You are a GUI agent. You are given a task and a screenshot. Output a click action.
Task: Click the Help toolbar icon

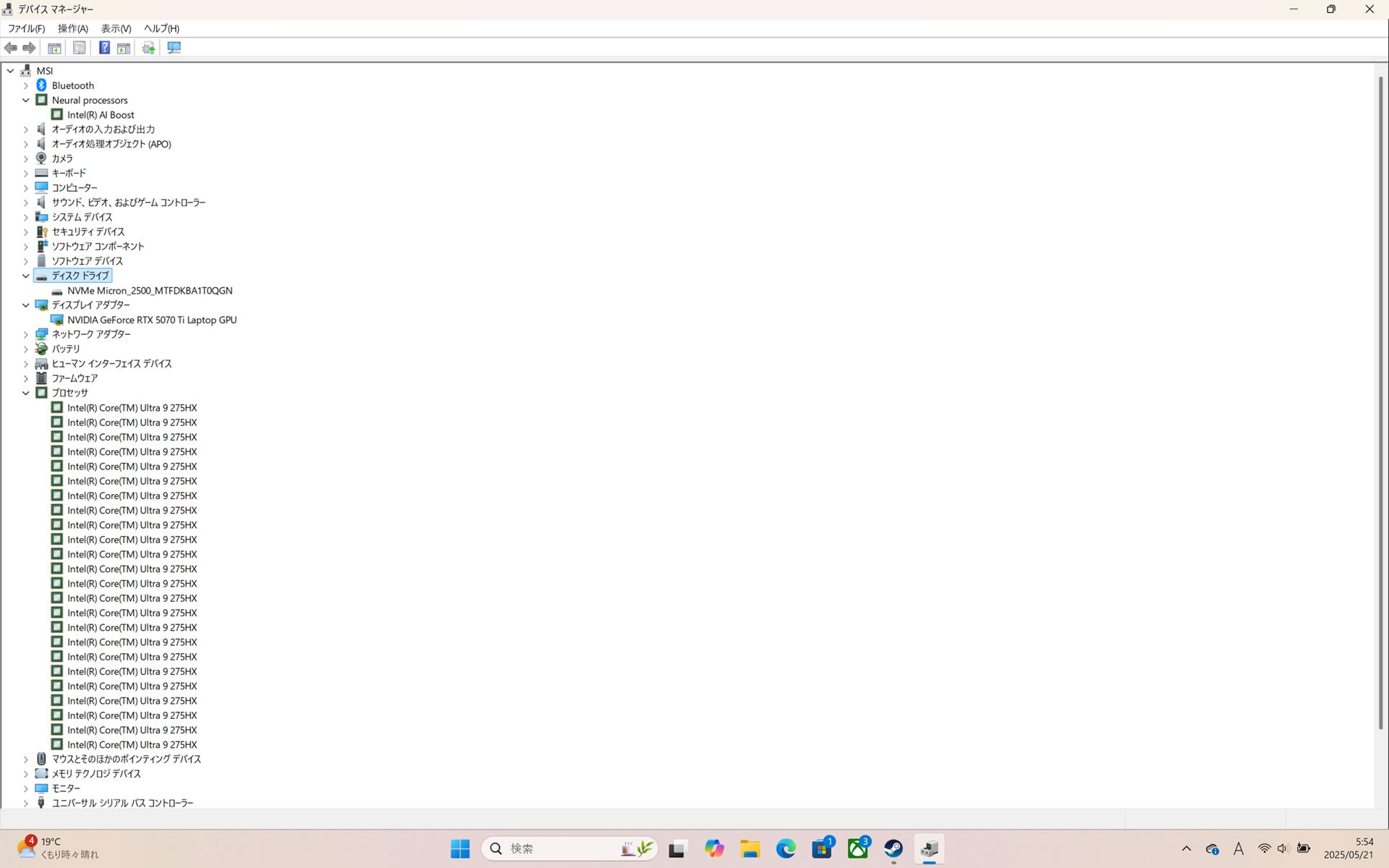[104, 48]
